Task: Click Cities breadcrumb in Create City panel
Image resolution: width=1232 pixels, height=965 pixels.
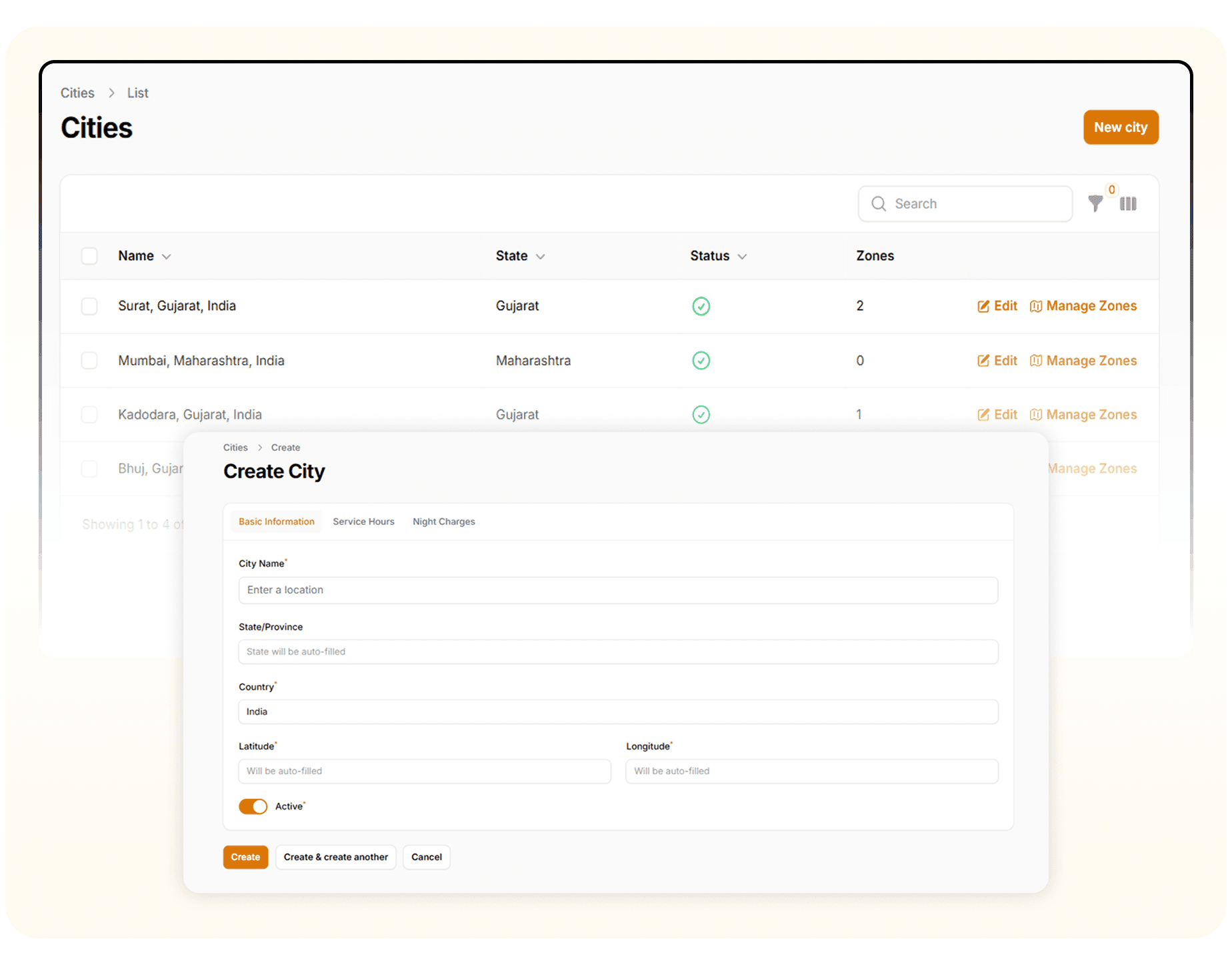Action: tap(235, 447)
